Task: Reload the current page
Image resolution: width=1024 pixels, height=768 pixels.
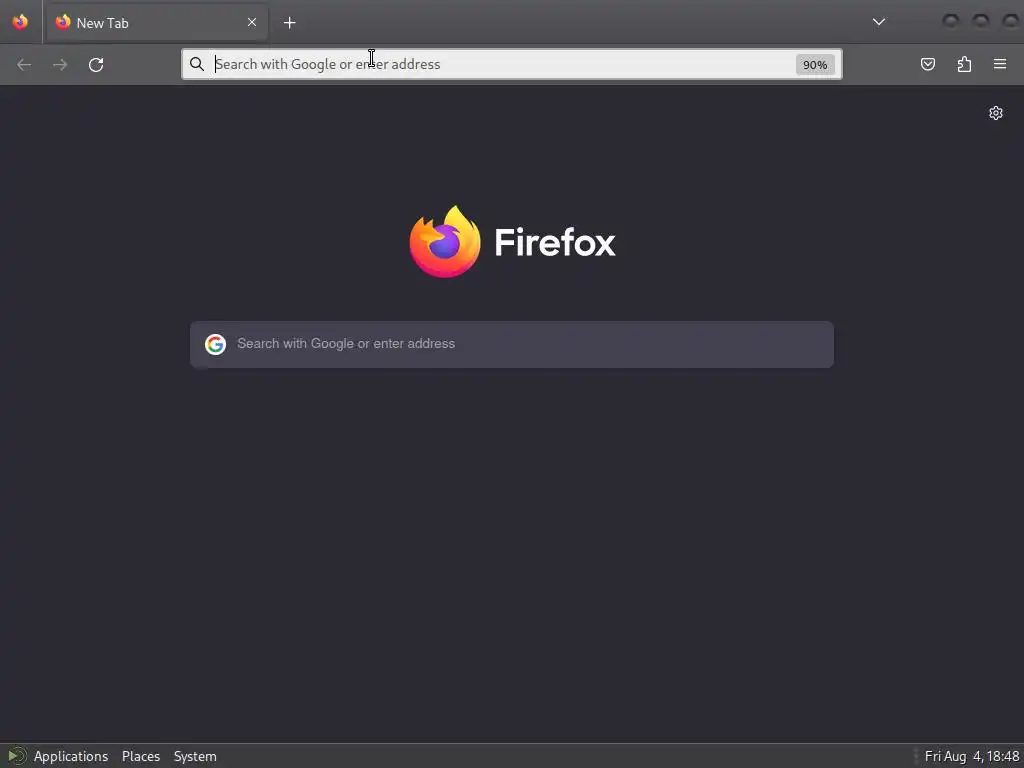Action: click(x=96, y=65)
